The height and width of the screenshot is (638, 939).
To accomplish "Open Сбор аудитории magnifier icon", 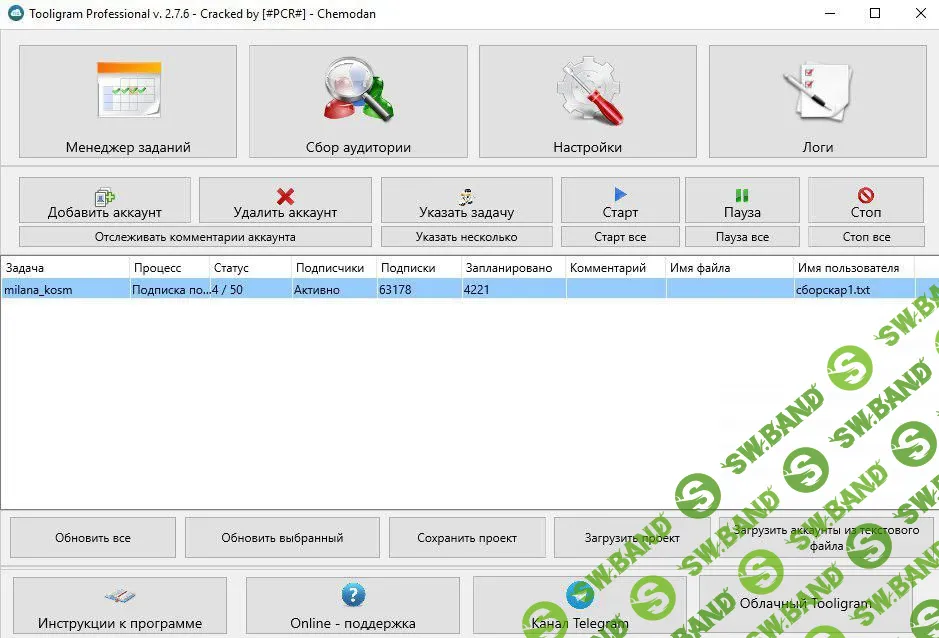I will point(358,91).
